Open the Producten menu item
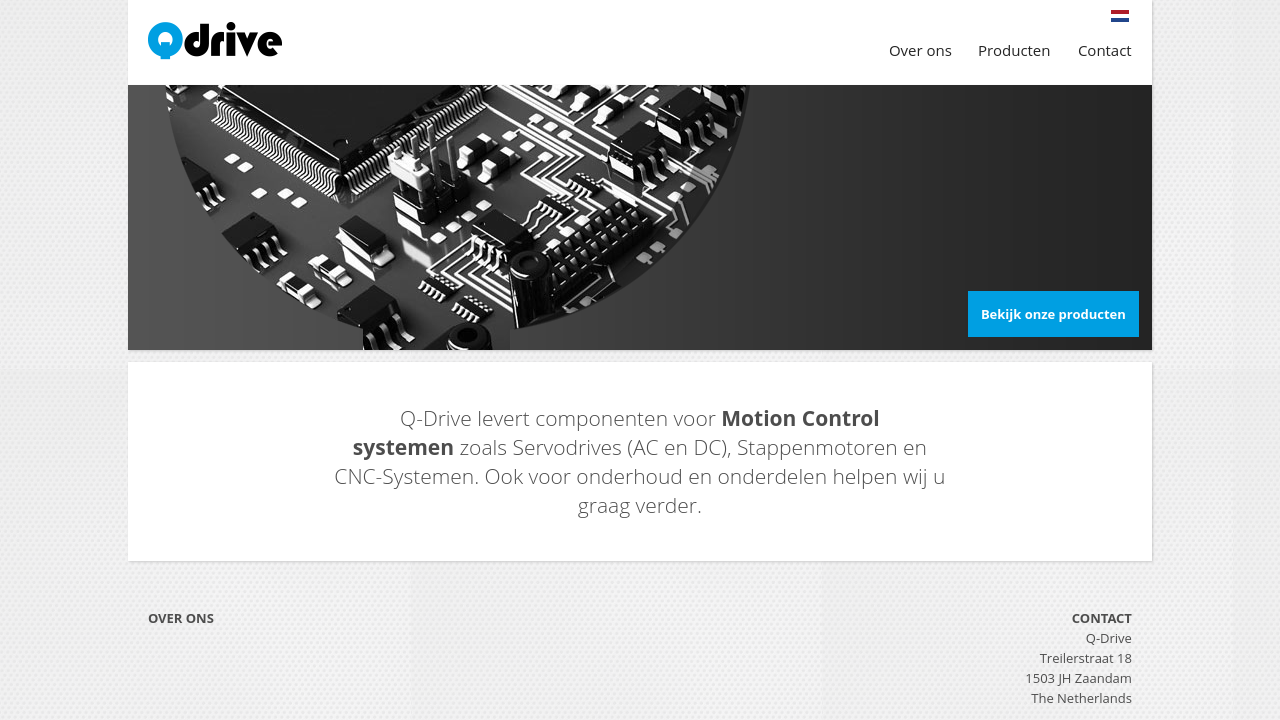 (1014, 50)
